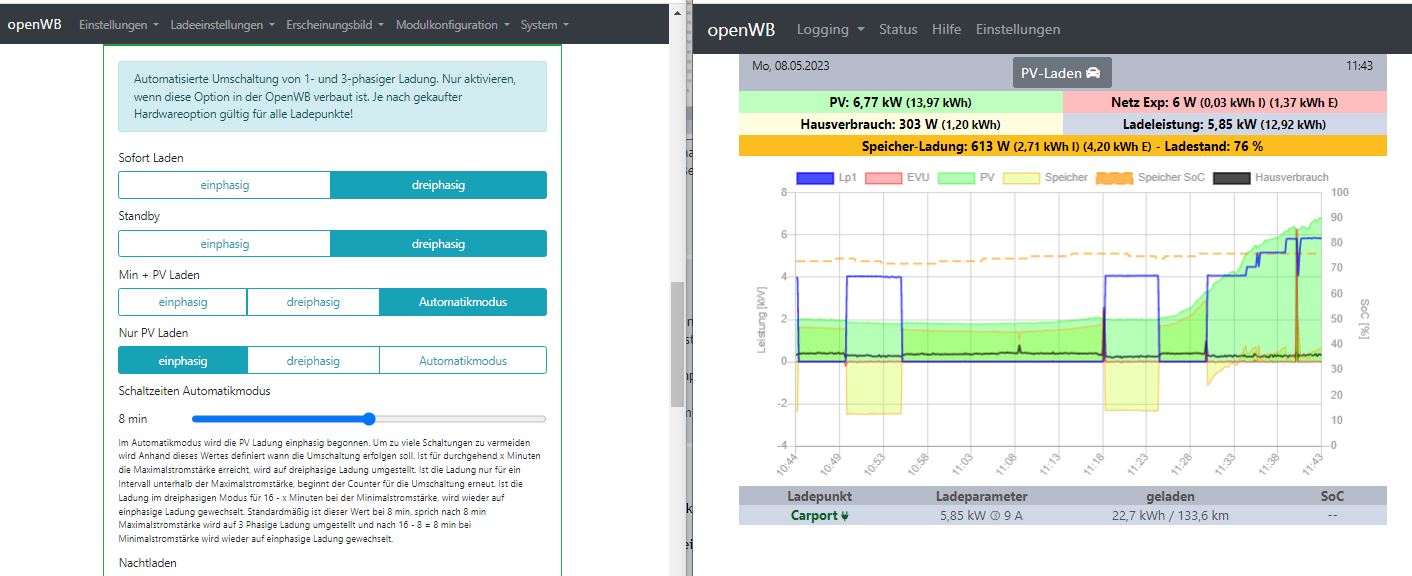Select einphasig for Standby
1412x576 pixels.
224,244
